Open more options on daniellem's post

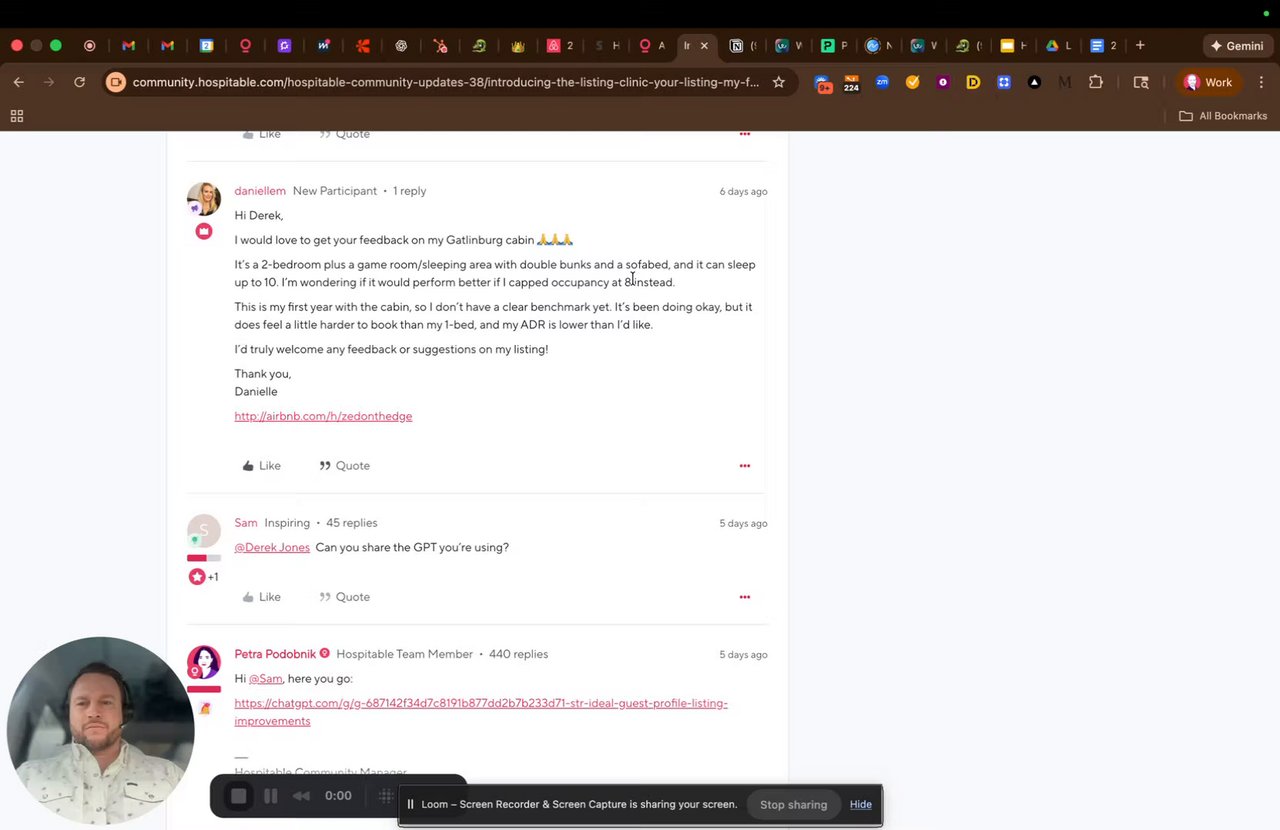(x=745, y=466)
